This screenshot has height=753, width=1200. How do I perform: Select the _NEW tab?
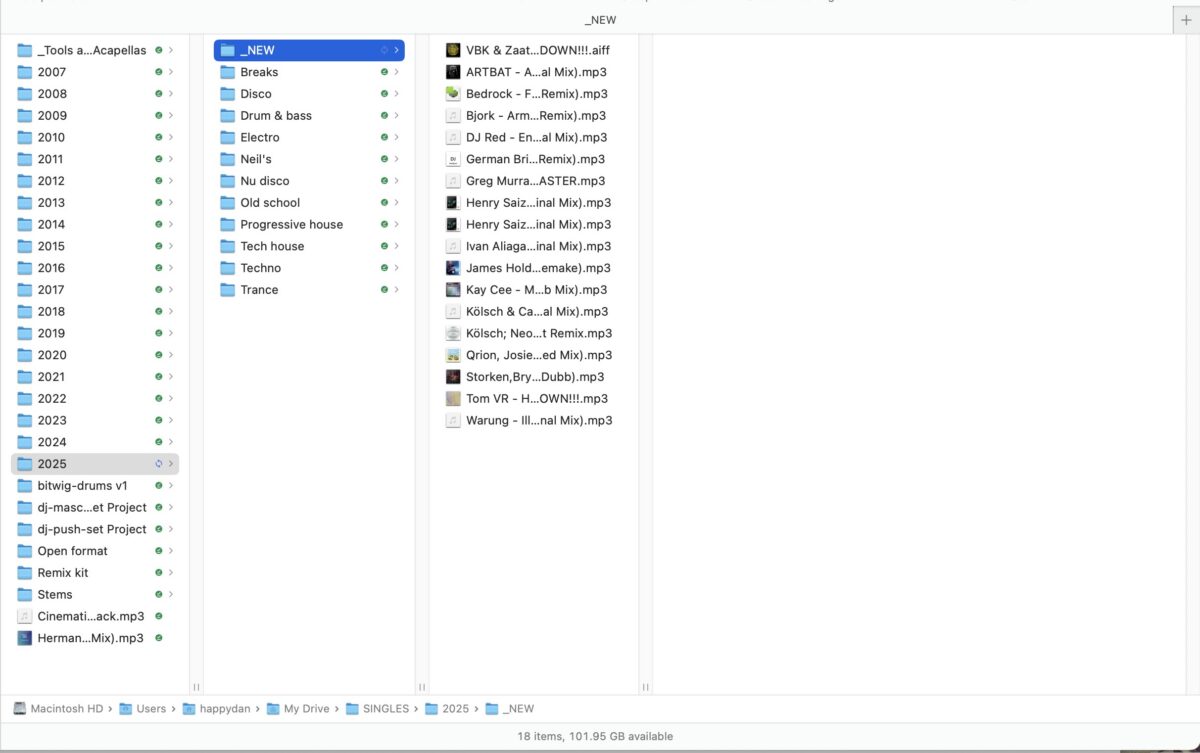coord(600,19)
